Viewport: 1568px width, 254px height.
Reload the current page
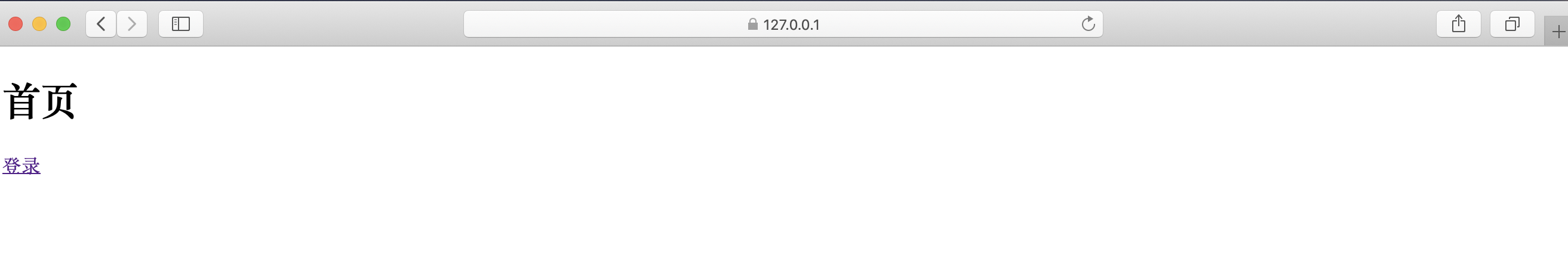1088,24
